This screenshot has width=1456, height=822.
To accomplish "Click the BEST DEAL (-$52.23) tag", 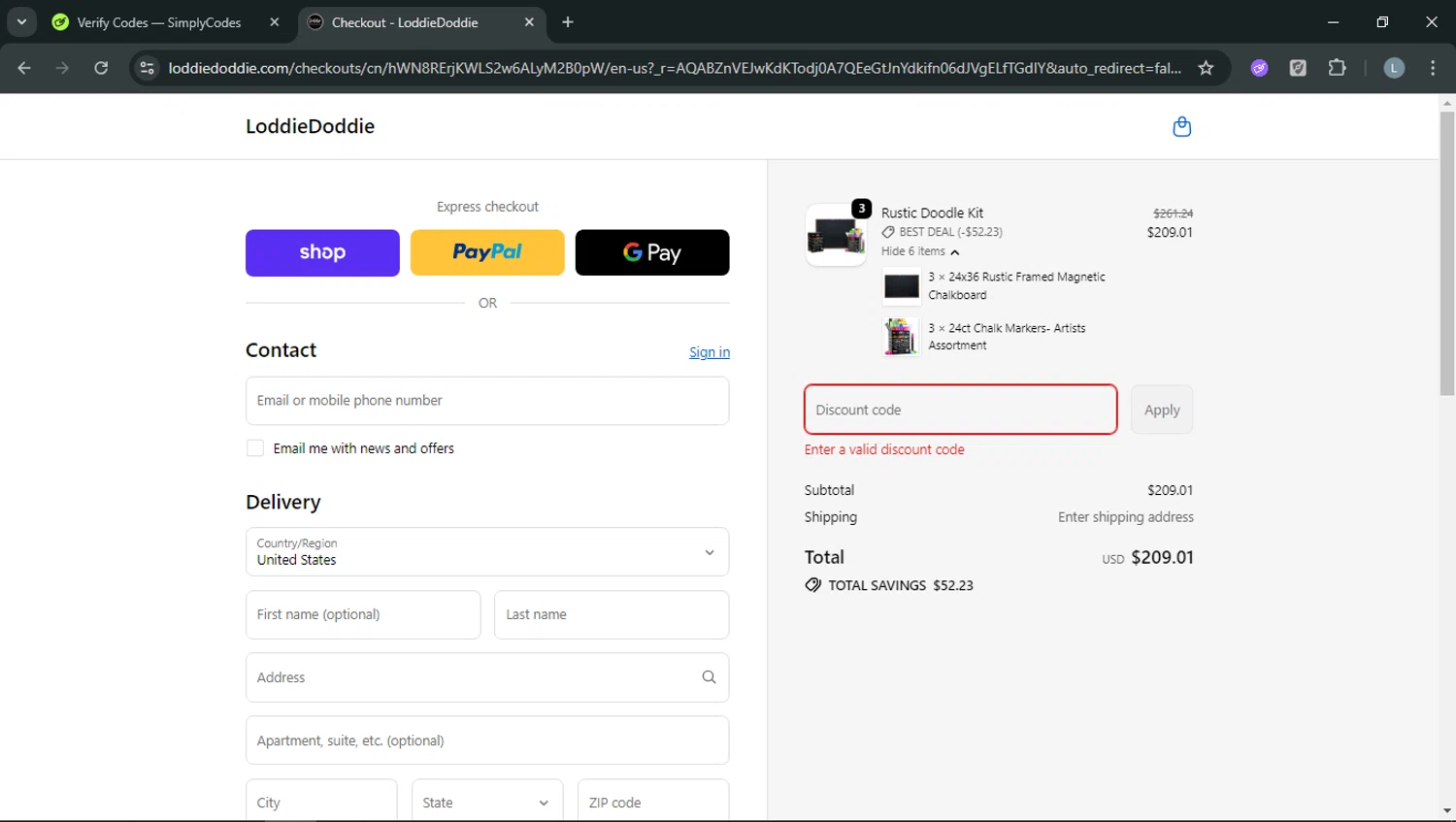I will coord(942,232).
